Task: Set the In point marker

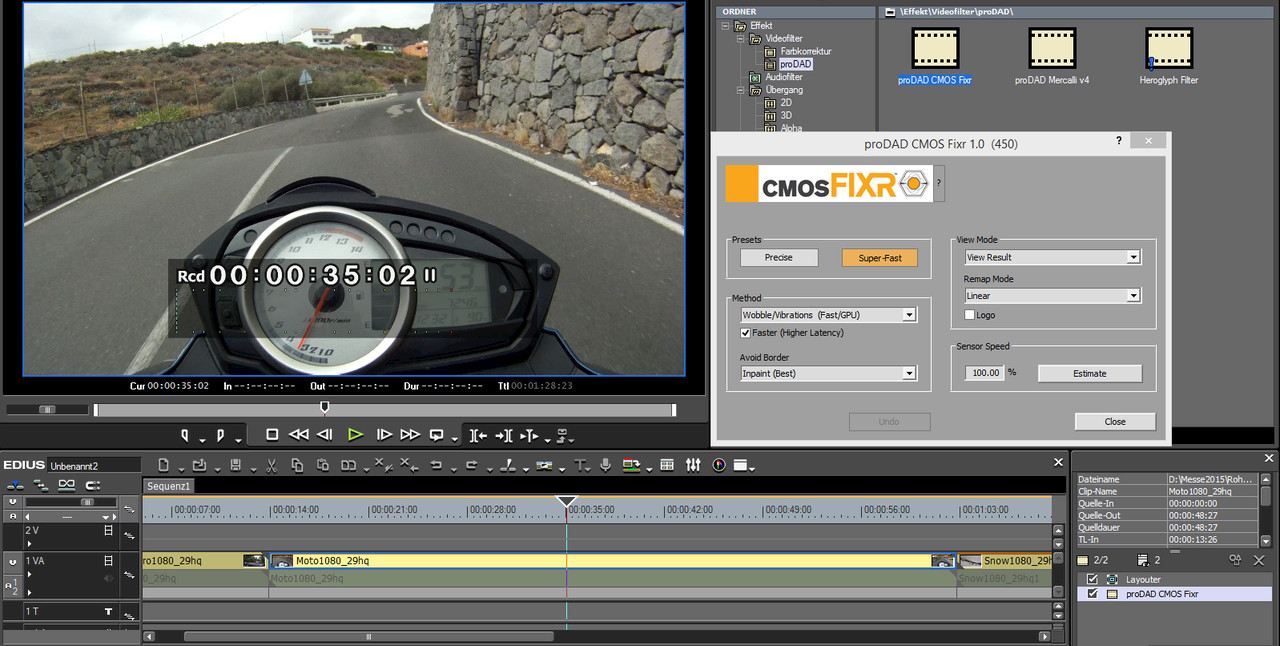Action: point(185,435)
